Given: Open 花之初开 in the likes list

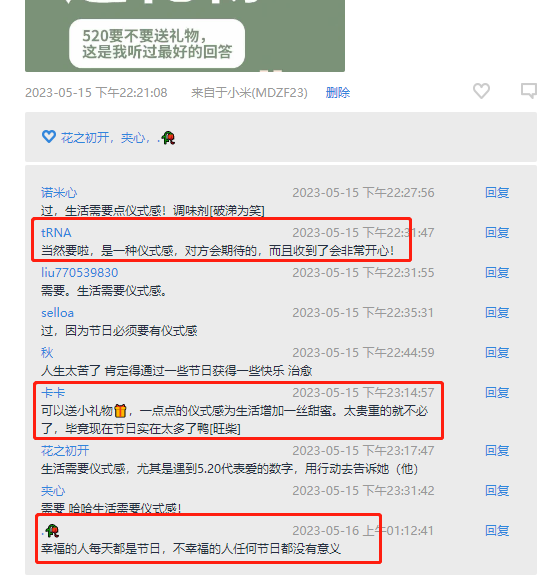Looking at the screenshot, I should coord(85,138).
